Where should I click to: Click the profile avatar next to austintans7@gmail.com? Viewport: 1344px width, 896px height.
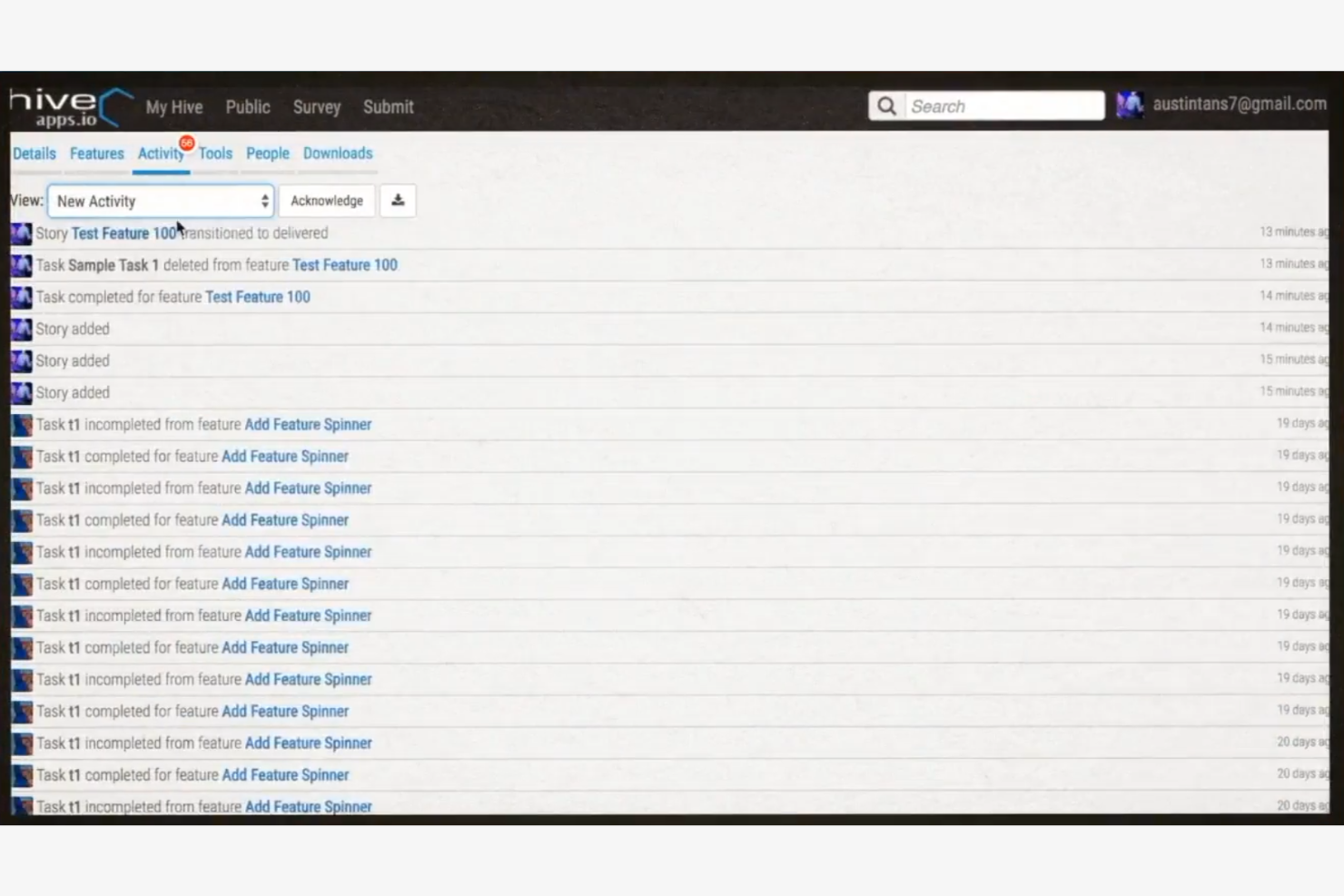click(1129, 104)
